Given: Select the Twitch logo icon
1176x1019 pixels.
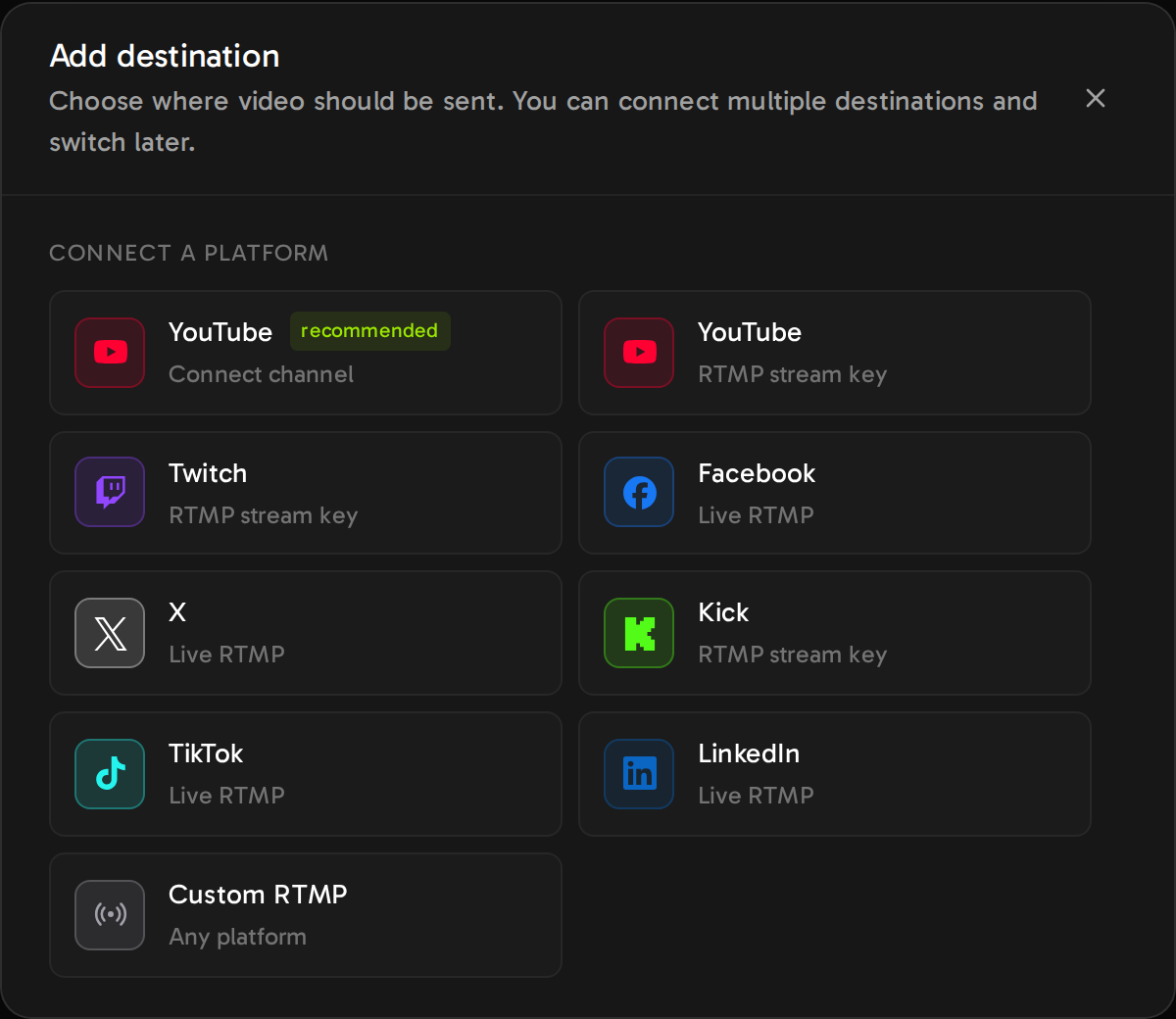Looking at the screenshot, I should pyautogui.click(x=110, y=492).
